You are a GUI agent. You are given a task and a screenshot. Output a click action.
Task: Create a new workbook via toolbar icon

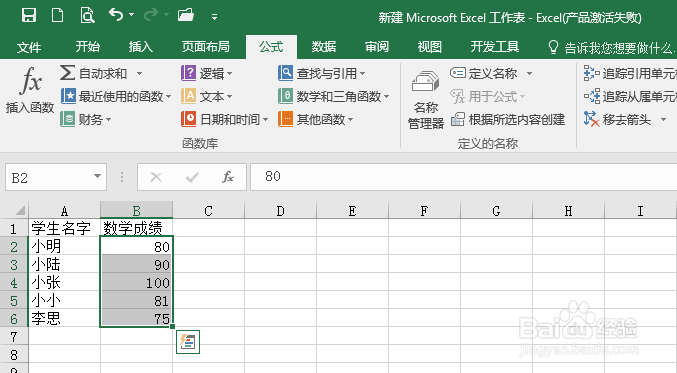tap(57, 16)
